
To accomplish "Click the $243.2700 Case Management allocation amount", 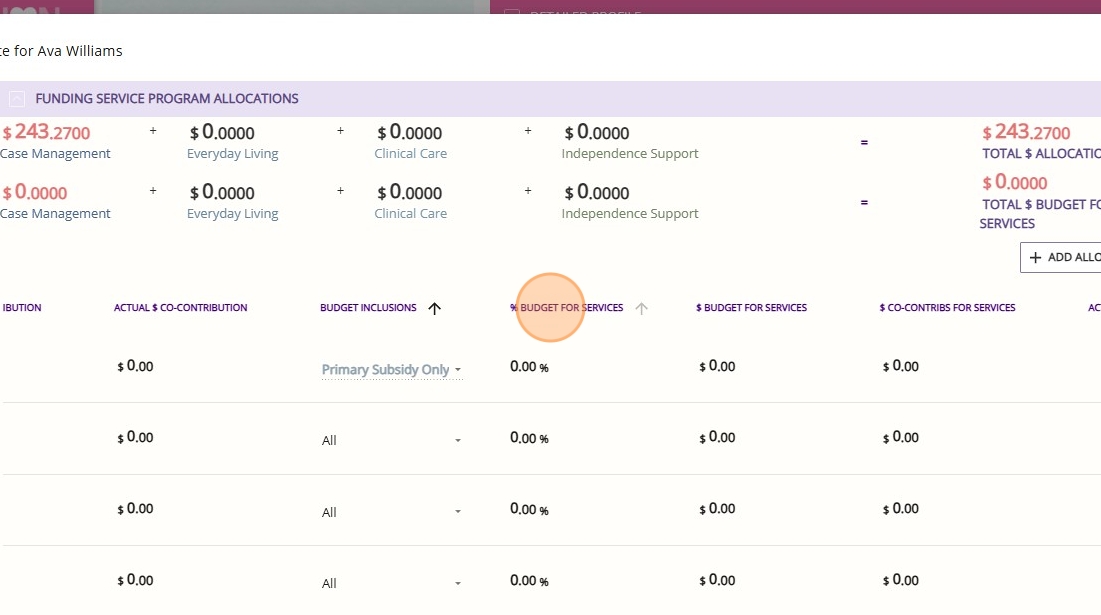I will [x=46, y=133].
